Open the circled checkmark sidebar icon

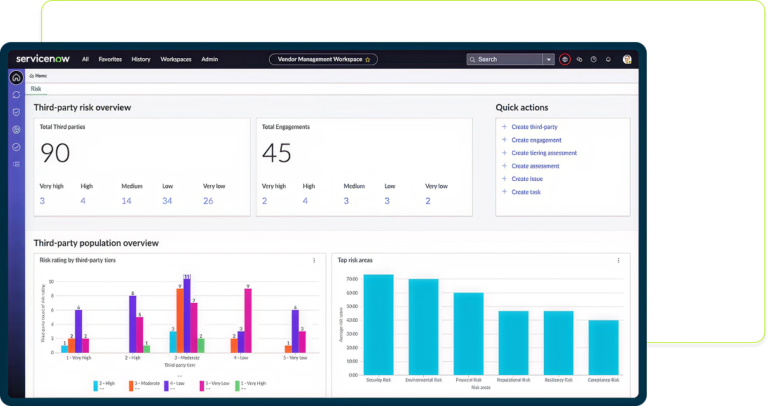(16, 147)
